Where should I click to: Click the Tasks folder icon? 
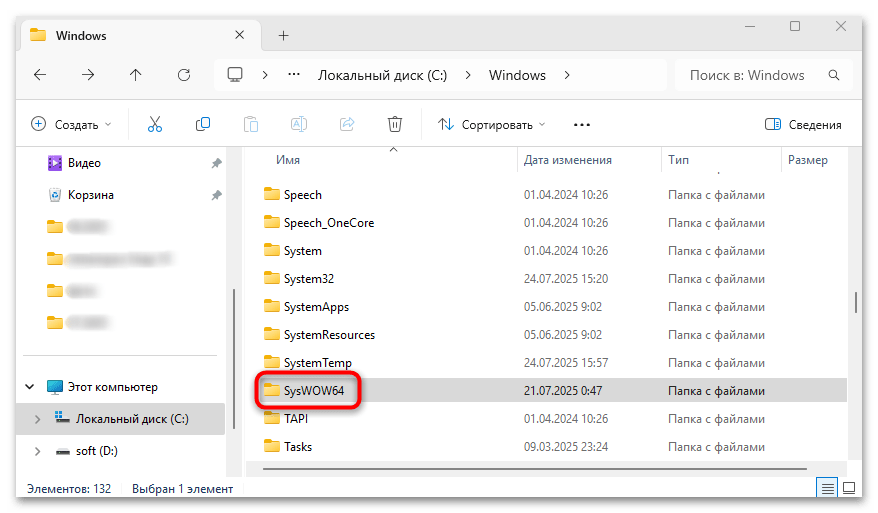point(272,446)
